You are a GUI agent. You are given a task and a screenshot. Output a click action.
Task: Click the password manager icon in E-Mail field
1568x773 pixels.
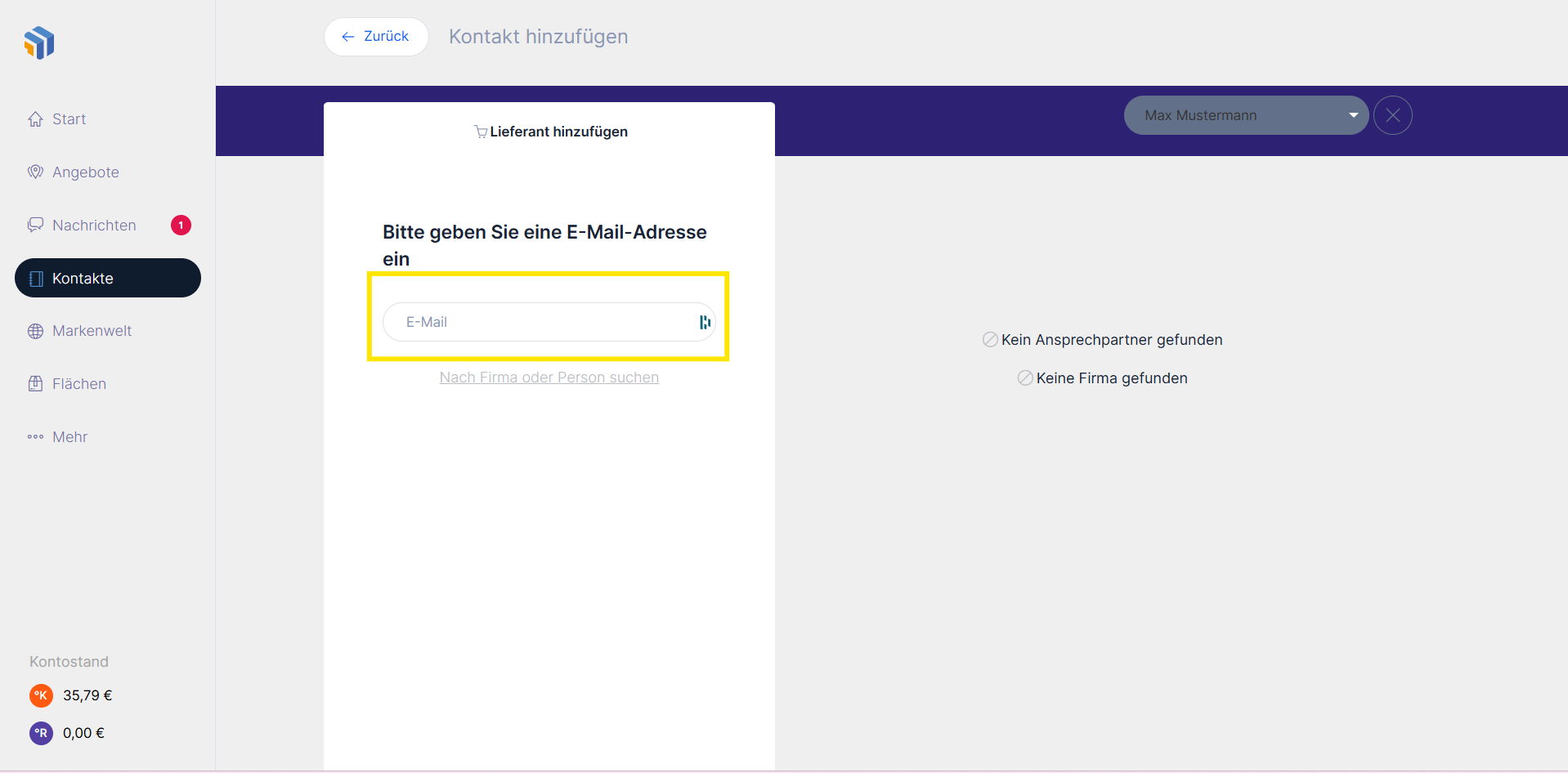[705, 322]
